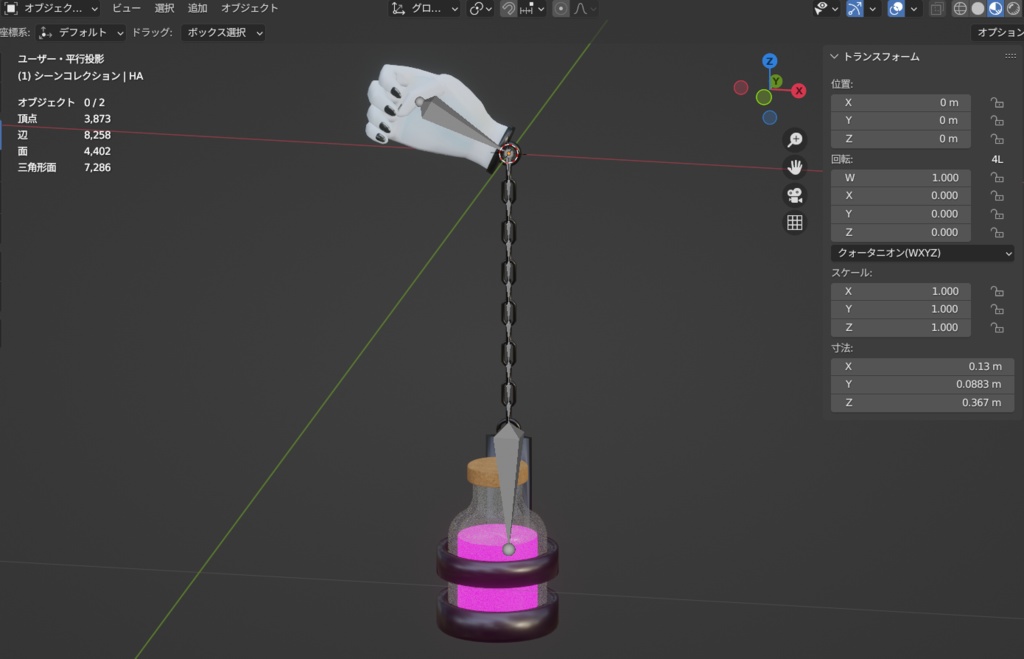Click the rotation X field
The height and width of the screenshot is (659, 1024).
901,195
